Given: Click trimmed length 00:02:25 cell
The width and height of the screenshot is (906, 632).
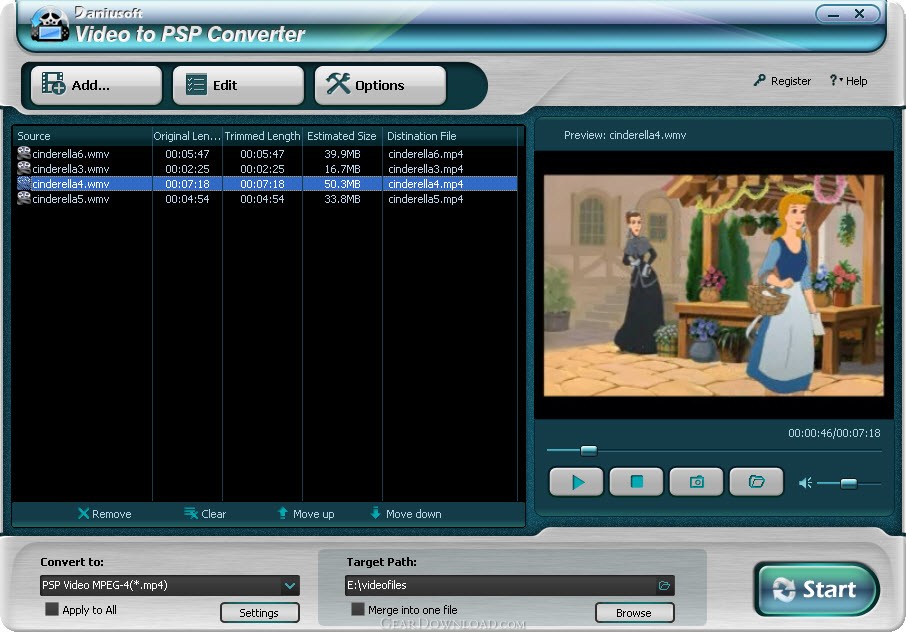Looking at the screenshot, I should (x=262, y=169).
